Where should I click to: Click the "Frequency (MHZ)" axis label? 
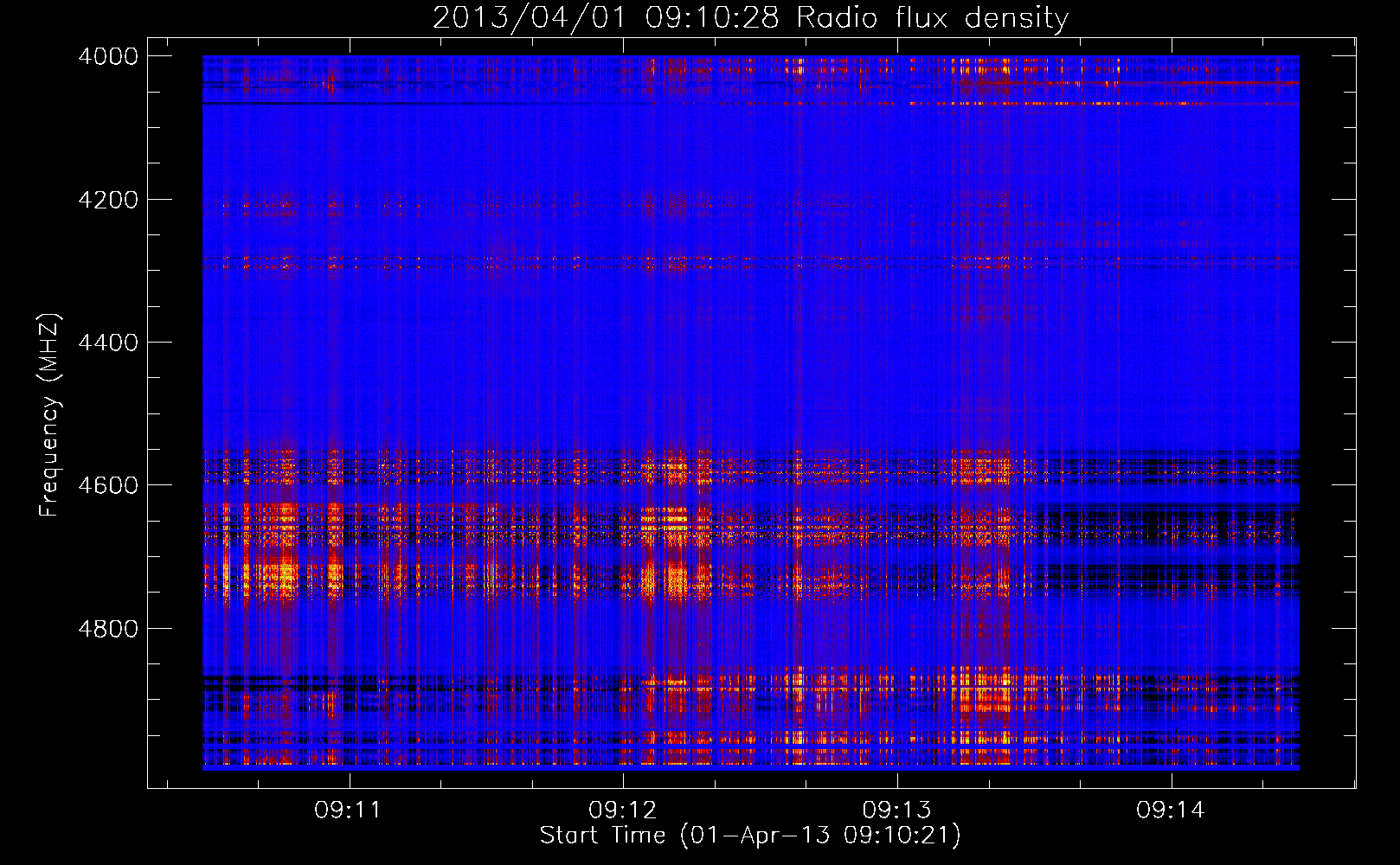pos(49,415)
